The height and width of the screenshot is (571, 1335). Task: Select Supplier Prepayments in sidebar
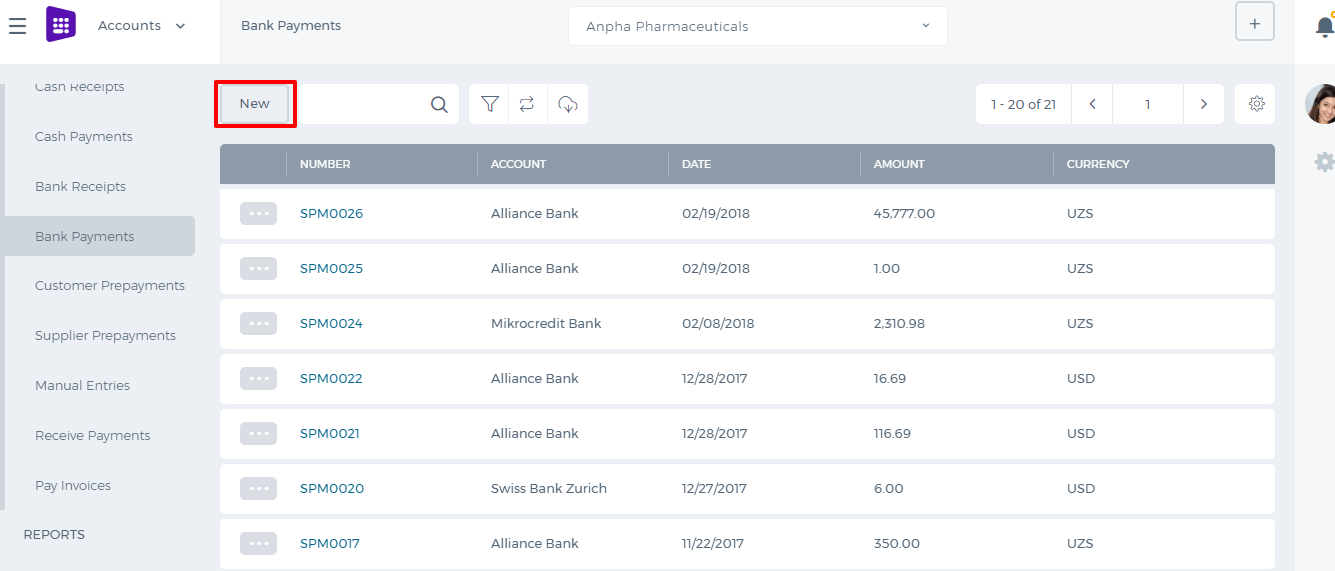(105, 336)
